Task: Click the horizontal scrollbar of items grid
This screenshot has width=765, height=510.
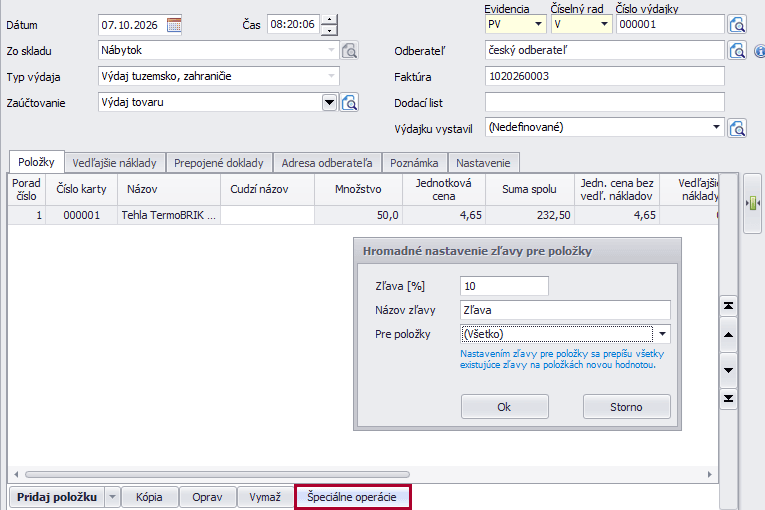Action: point(218,474)
